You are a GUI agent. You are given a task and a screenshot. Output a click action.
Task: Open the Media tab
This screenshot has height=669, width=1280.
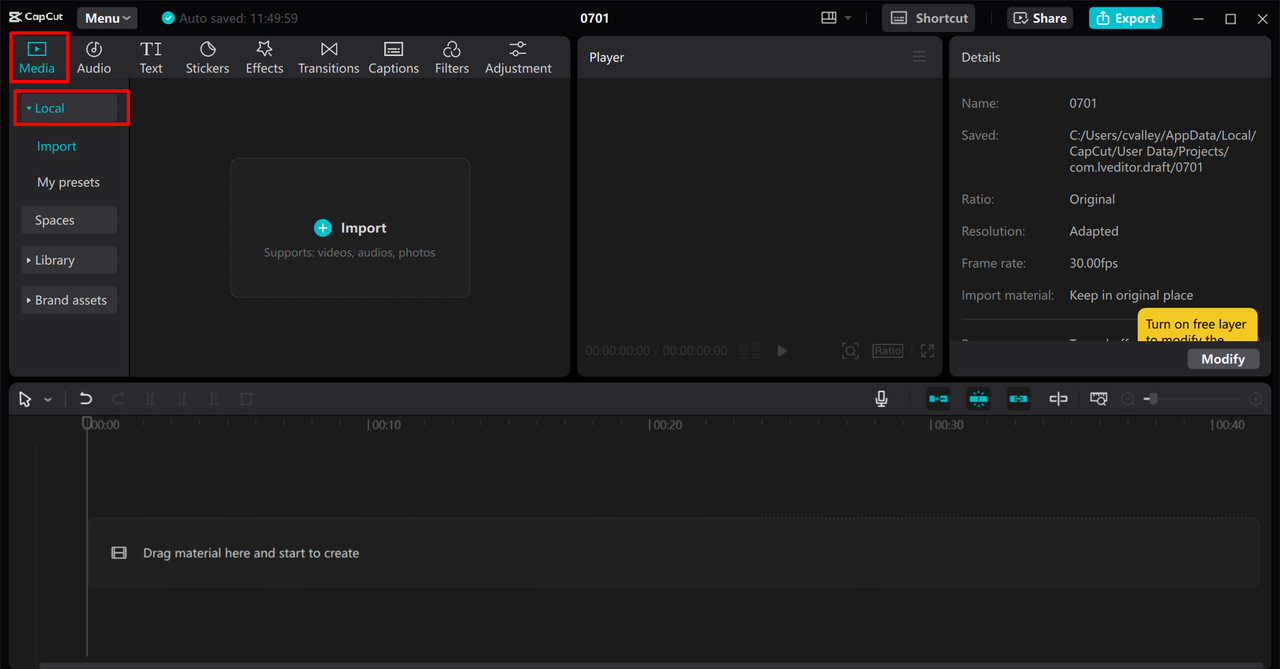click(x=37, y=58)
